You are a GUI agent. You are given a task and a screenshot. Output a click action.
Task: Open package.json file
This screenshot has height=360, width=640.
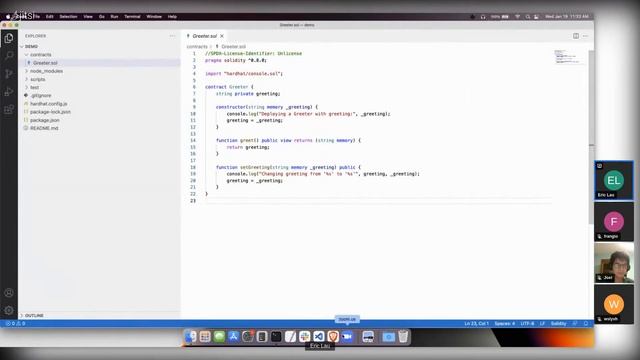click(x=100, y=120)
